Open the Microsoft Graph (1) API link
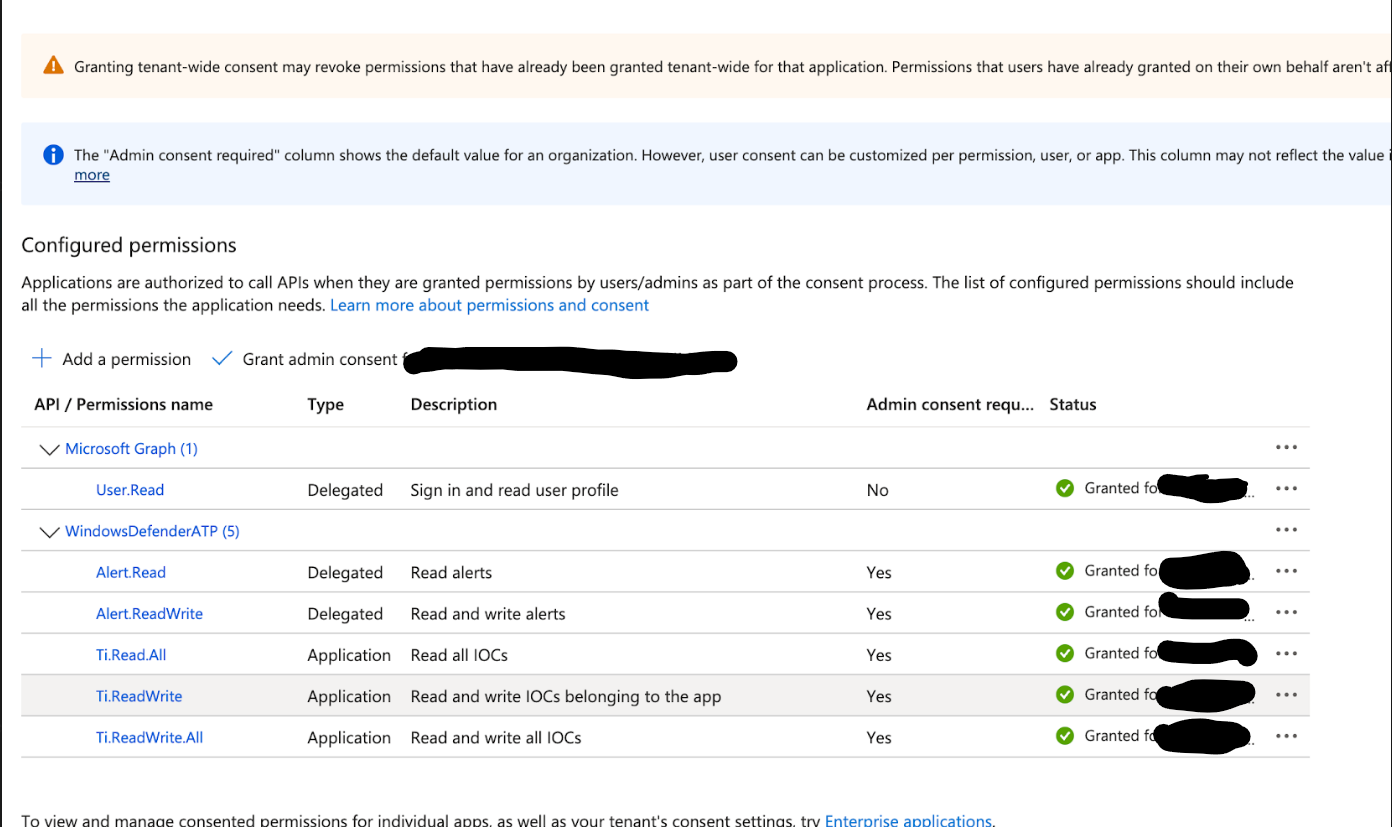Viewport: 1392px width, 827px height. click(x=131, y=448)
